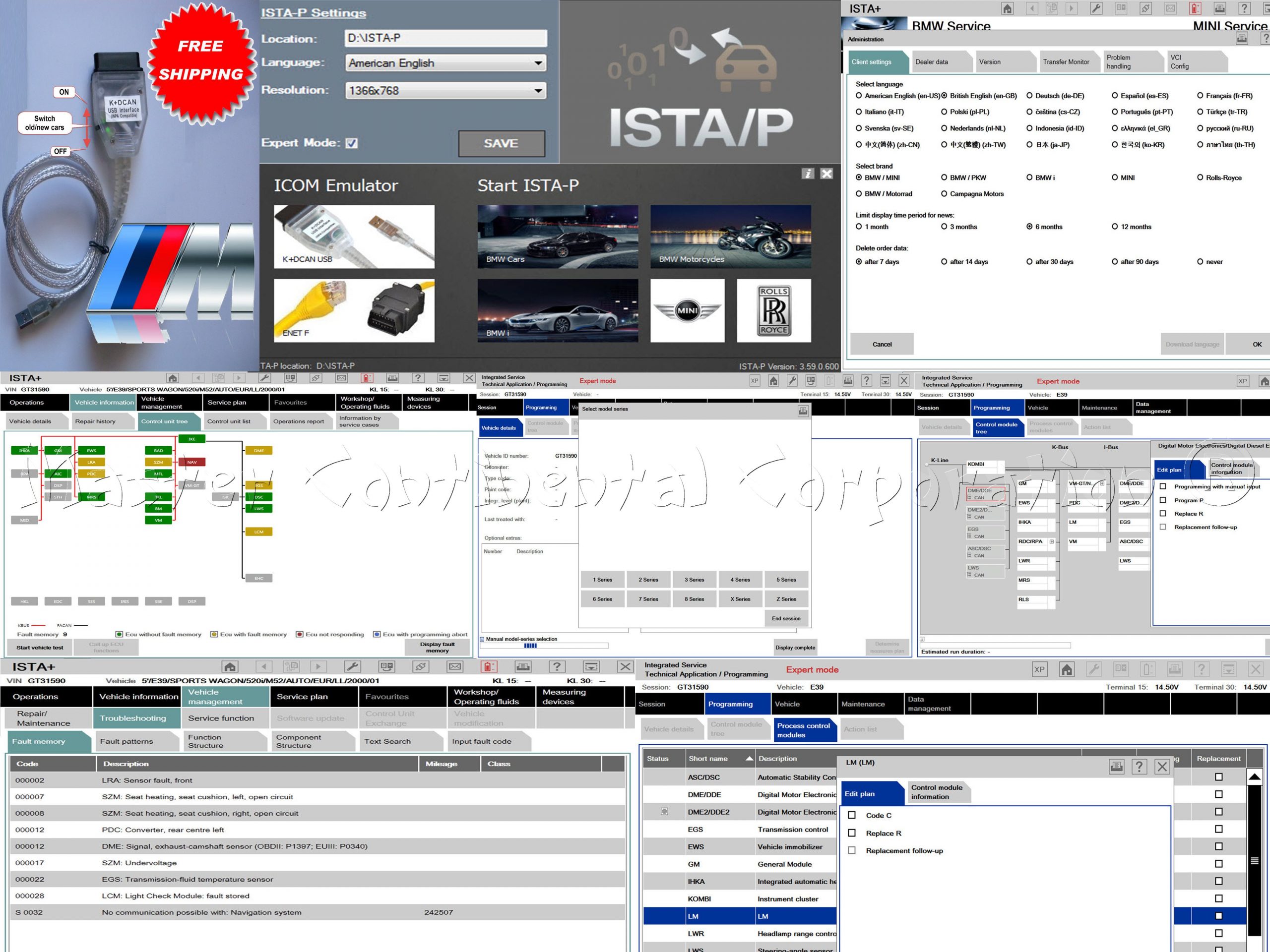The width and height of the screenshot is (1270, 952).
Task: Click the XP icon in the model series Programming window
Action: pyautogui.click(x=755, y=380)
